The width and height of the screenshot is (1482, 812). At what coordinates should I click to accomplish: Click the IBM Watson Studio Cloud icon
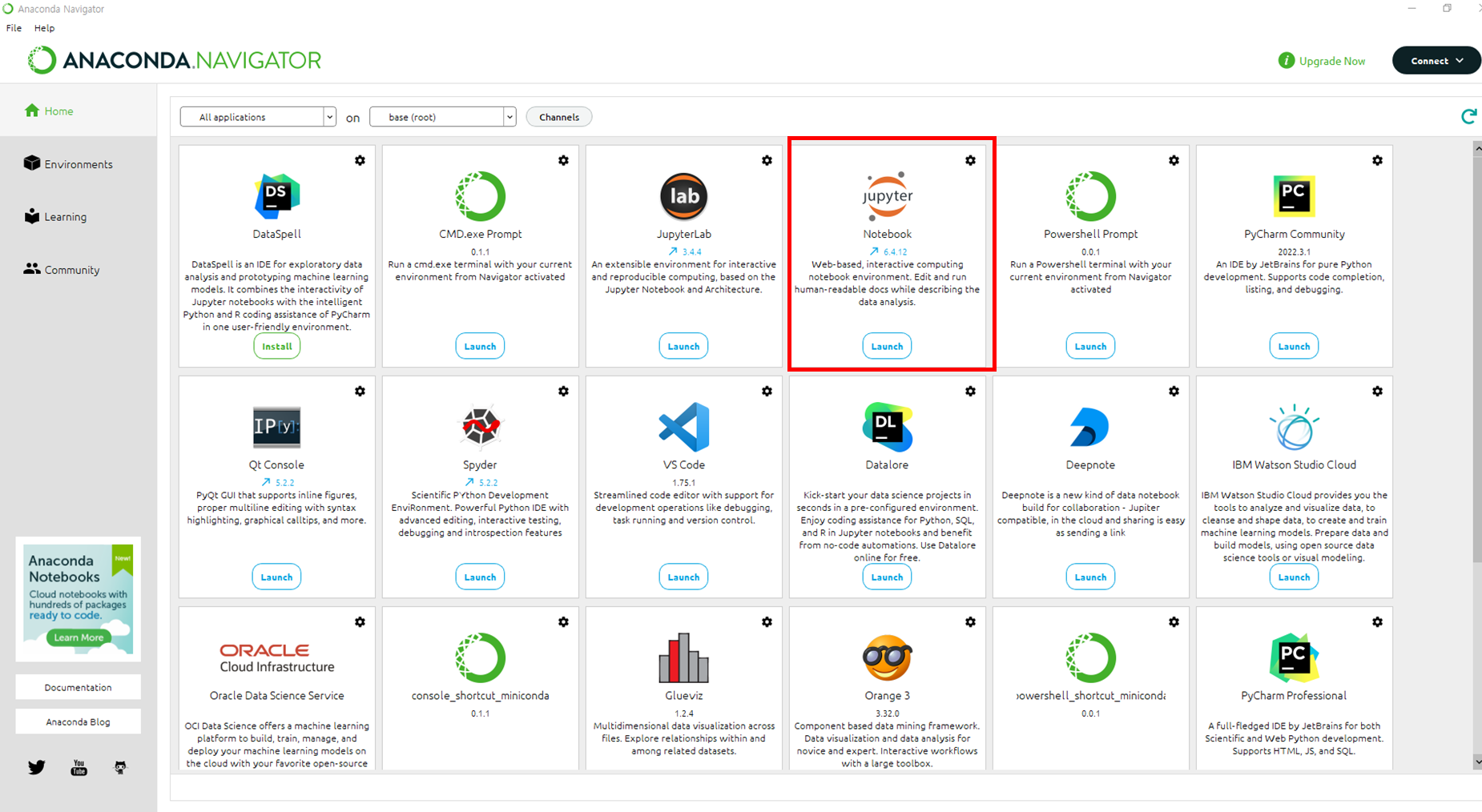pyautogui.click(x=1294, y=427)
